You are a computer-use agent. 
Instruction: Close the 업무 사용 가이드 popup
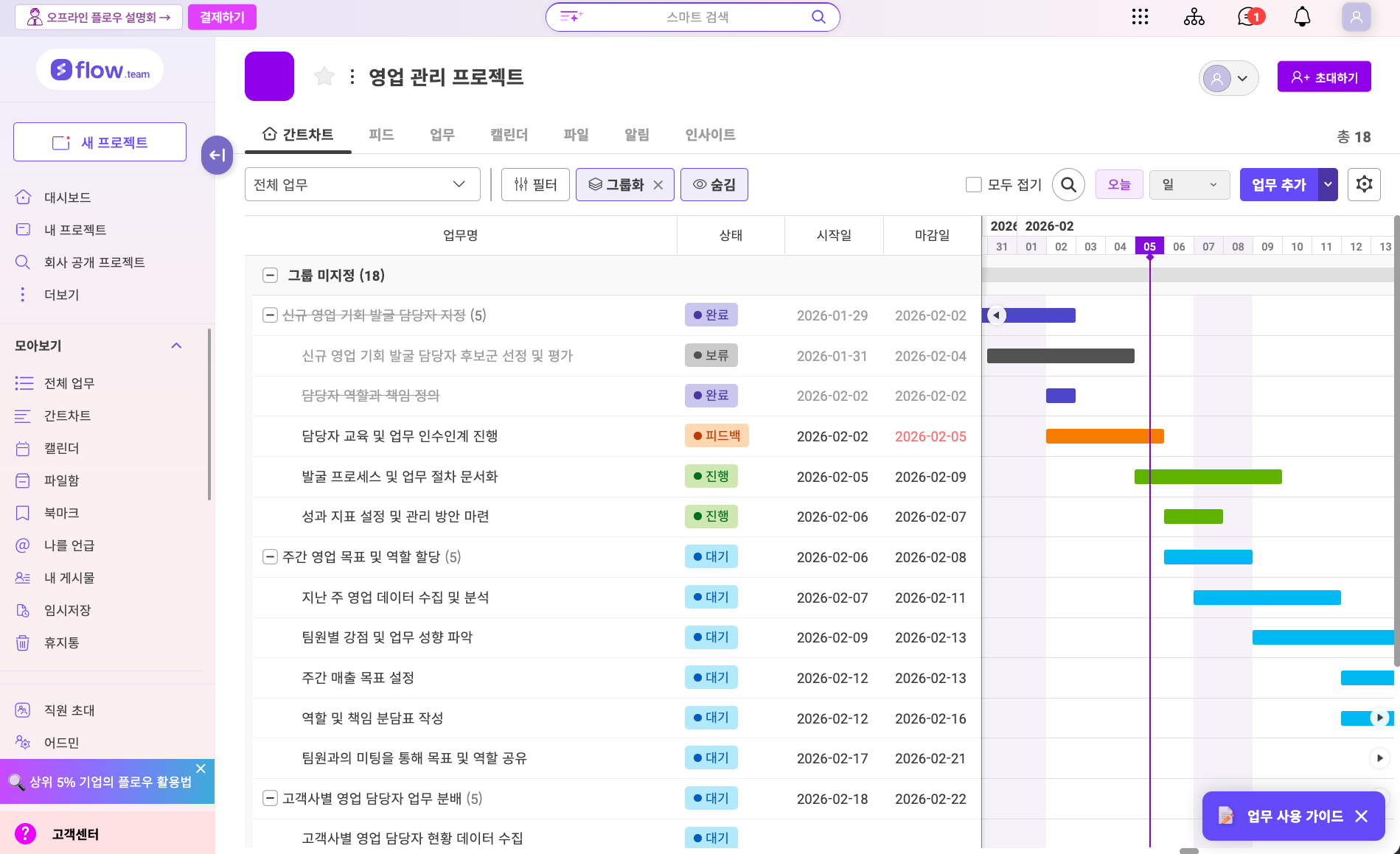point(1362,816)
